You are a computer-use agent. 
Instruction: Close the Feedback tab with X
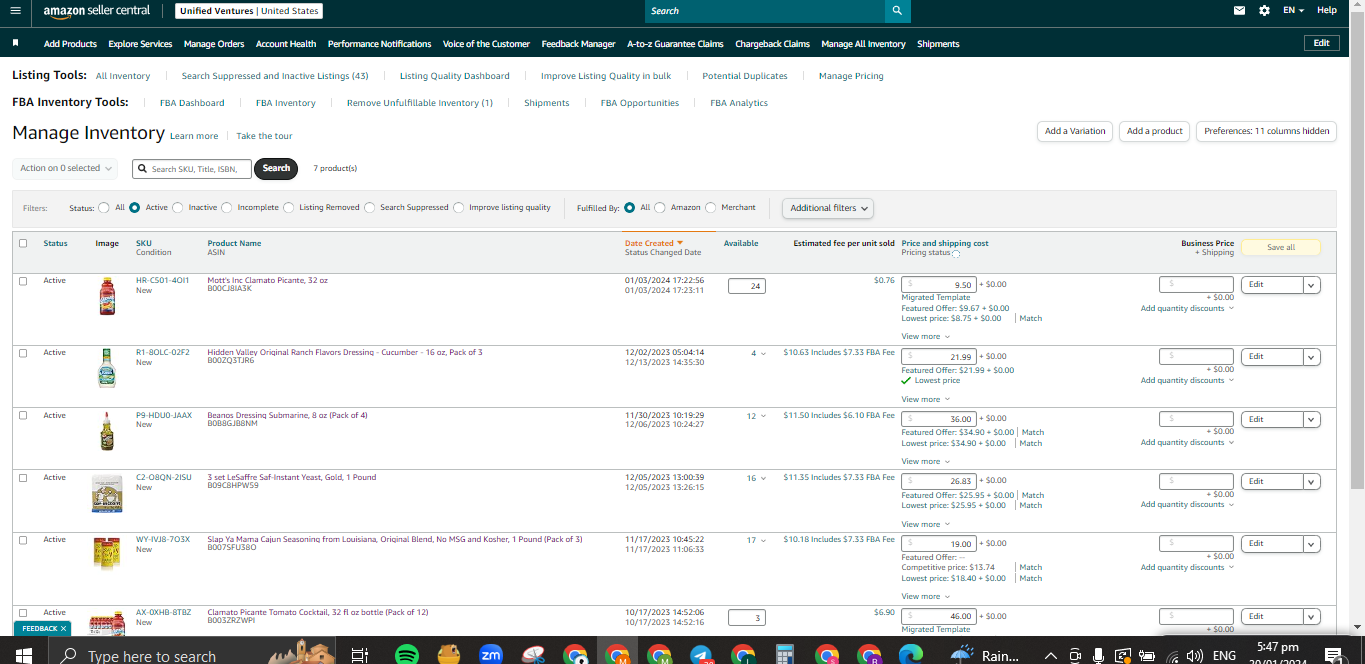click(x=63, y=629)
